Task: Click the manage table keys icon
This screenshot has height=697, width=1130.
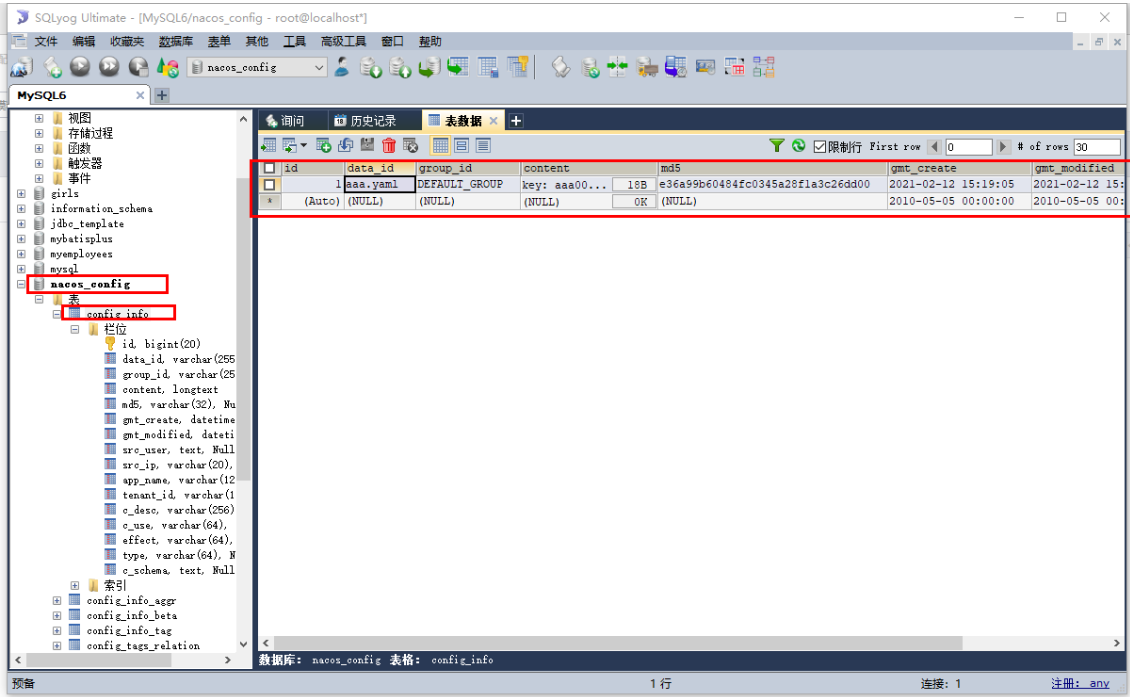Action: (517, 67)
